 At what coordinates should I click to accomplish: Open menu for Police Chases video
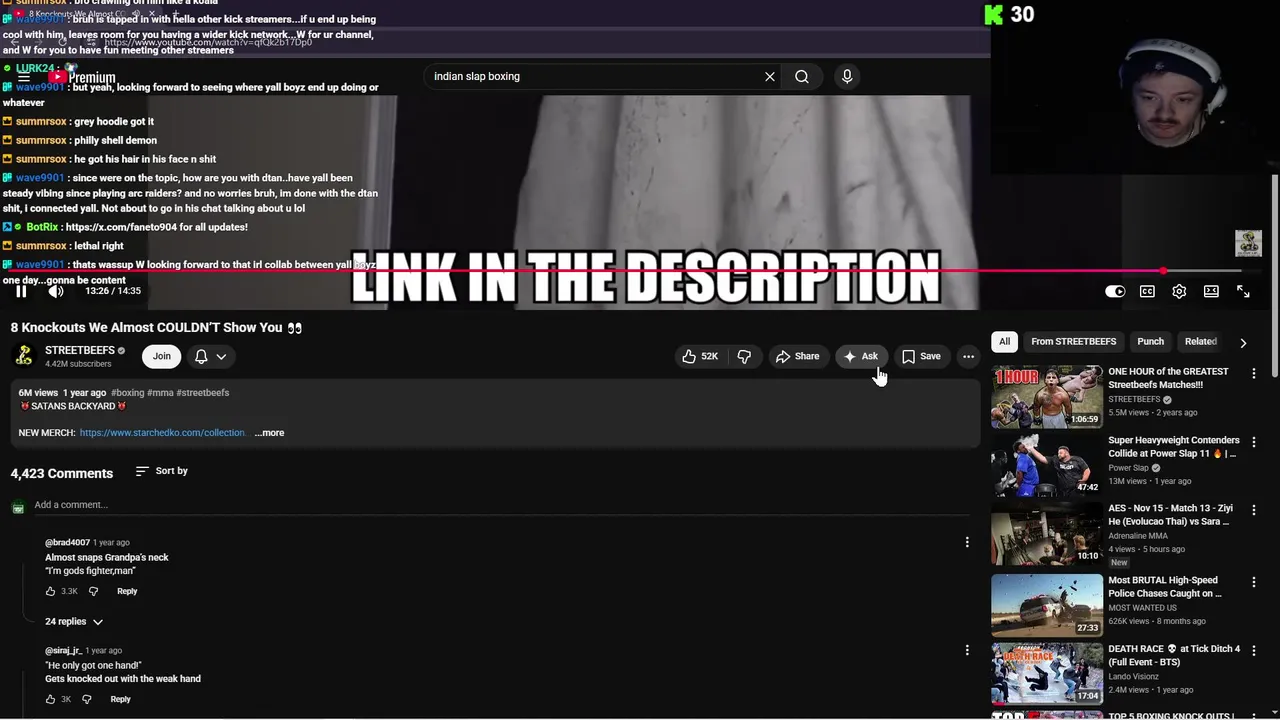(1254, 581)
